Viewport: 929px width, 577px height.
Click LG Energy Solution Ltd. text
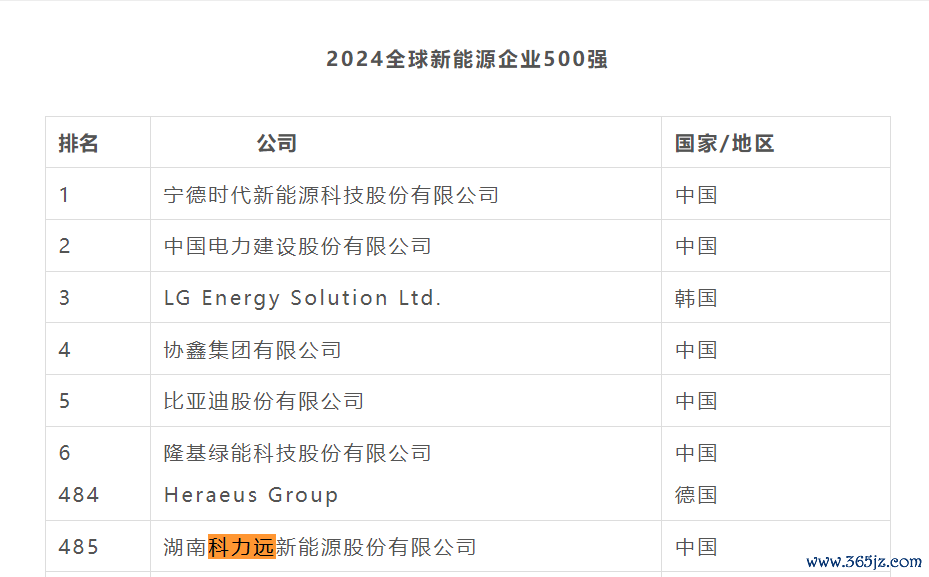[302, 298]
